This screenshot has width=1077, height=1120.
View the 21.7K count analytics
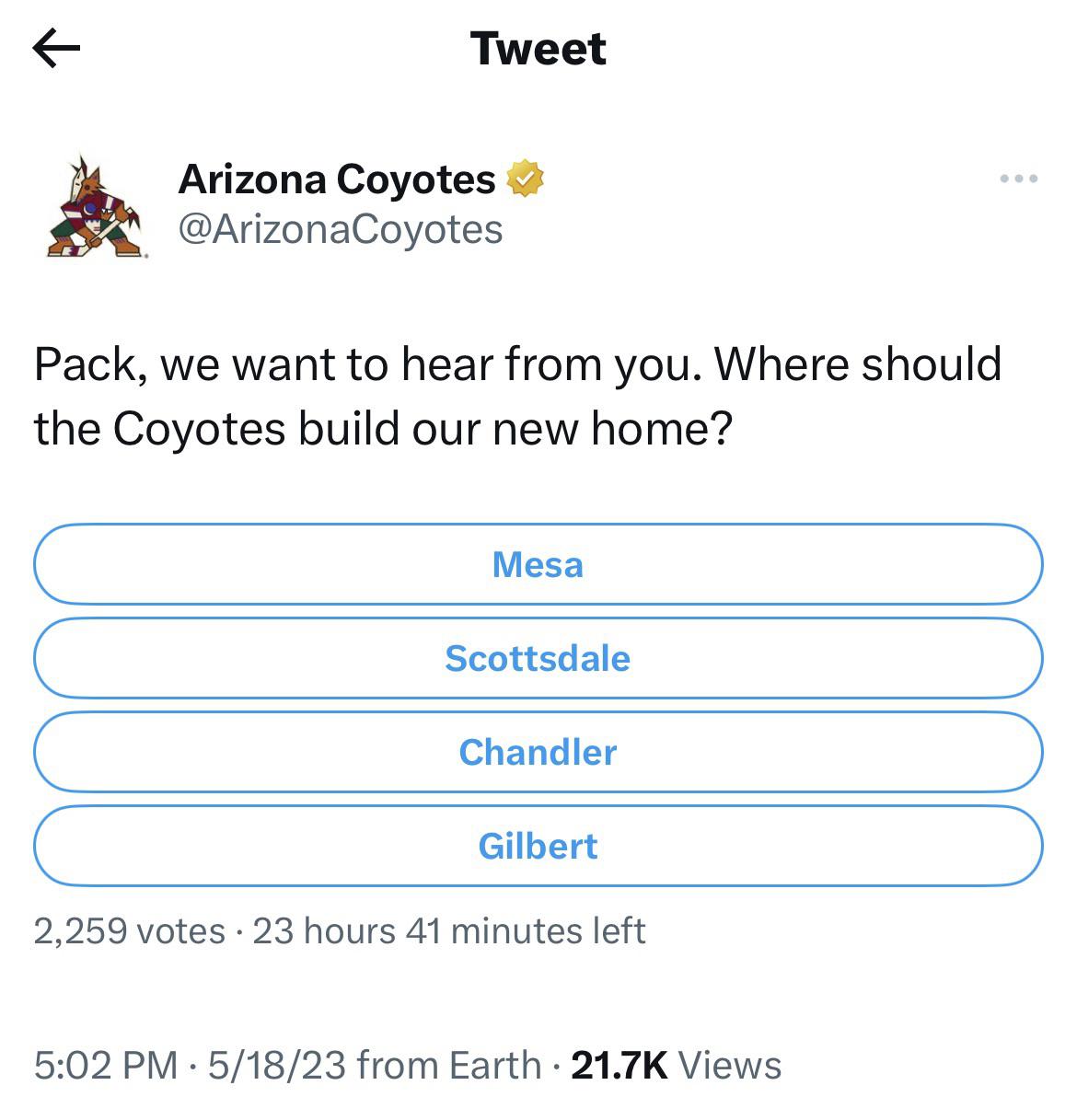(620, 1066)
